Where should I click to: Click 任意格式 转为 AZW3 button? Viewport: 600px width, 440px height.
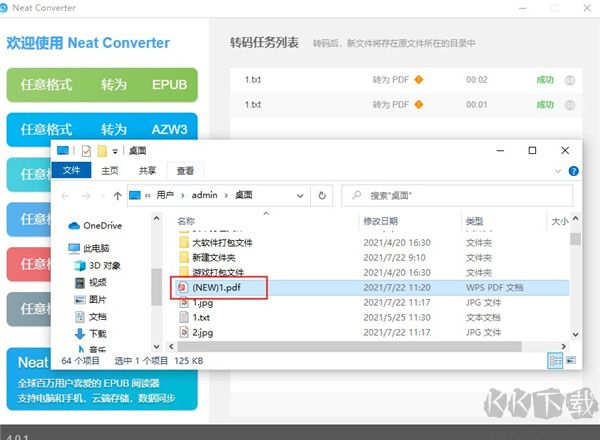point(102,129)
